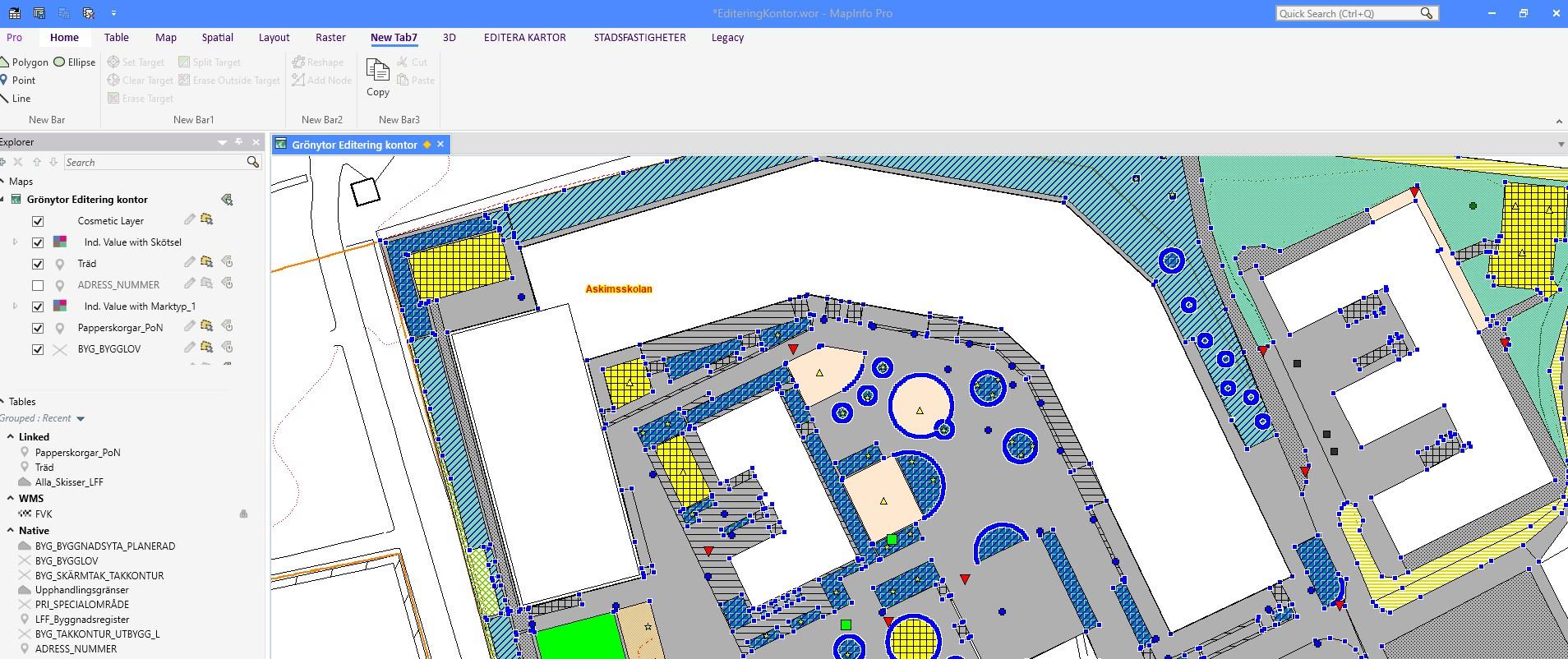1568x659 pixels.
Task: Click the editable pencil for Träd layer
Action: [190, 262]
